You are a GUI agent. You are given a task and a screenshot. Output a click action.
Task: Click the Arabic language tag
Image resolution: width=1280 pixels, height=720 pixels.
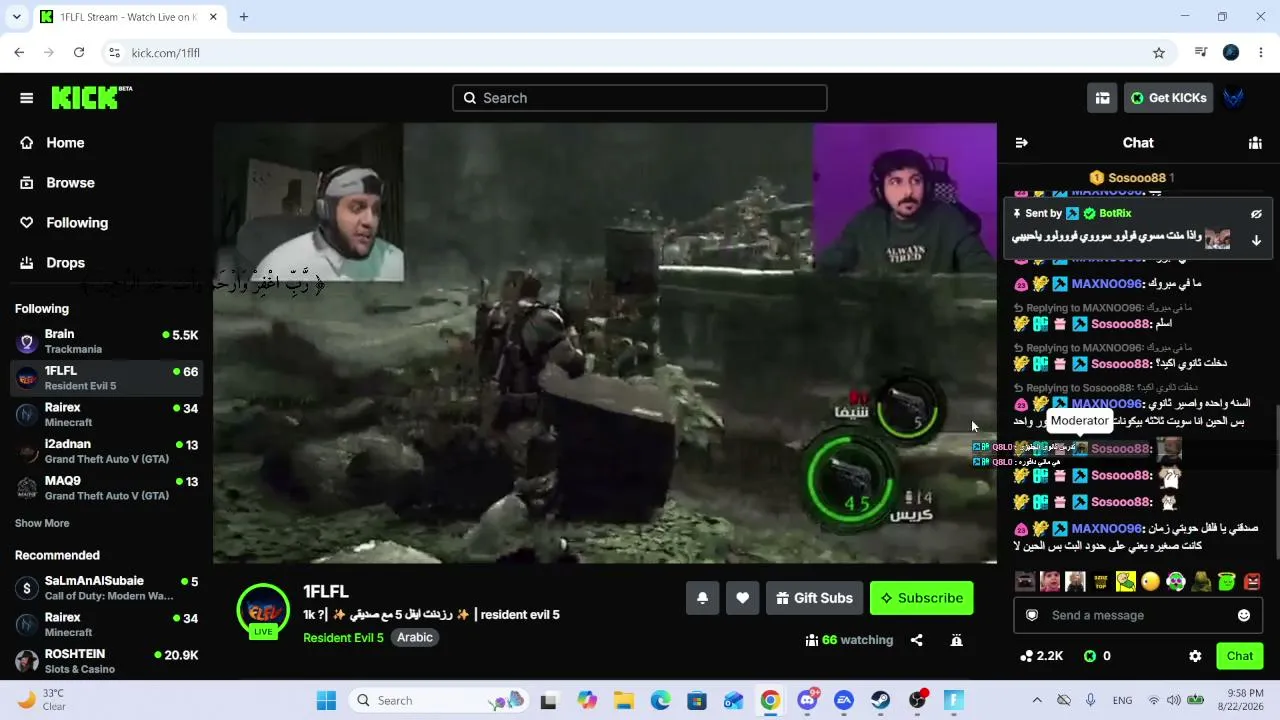pos(415,638)
